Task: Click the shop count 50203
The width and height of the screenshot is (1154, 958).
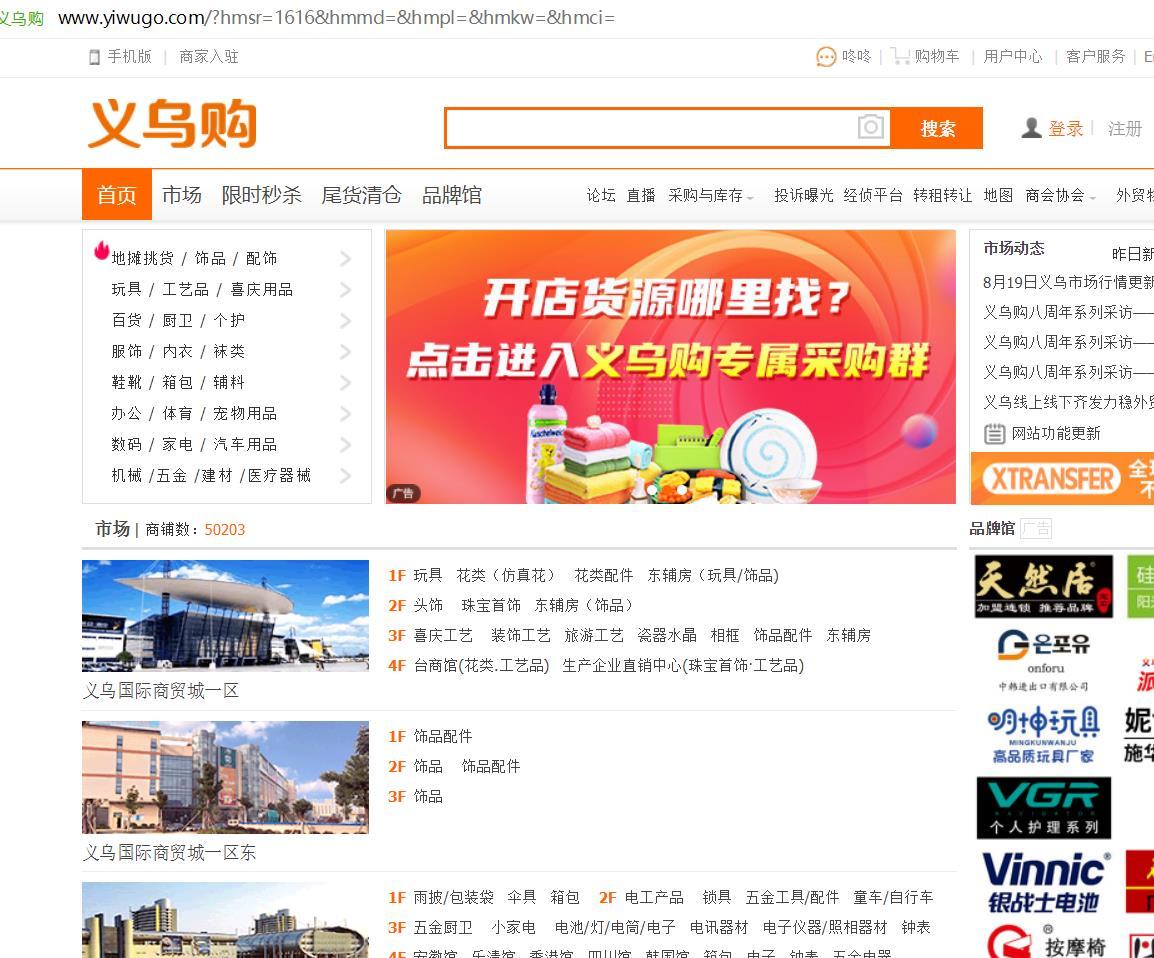Action: click(x=224, y=530)
